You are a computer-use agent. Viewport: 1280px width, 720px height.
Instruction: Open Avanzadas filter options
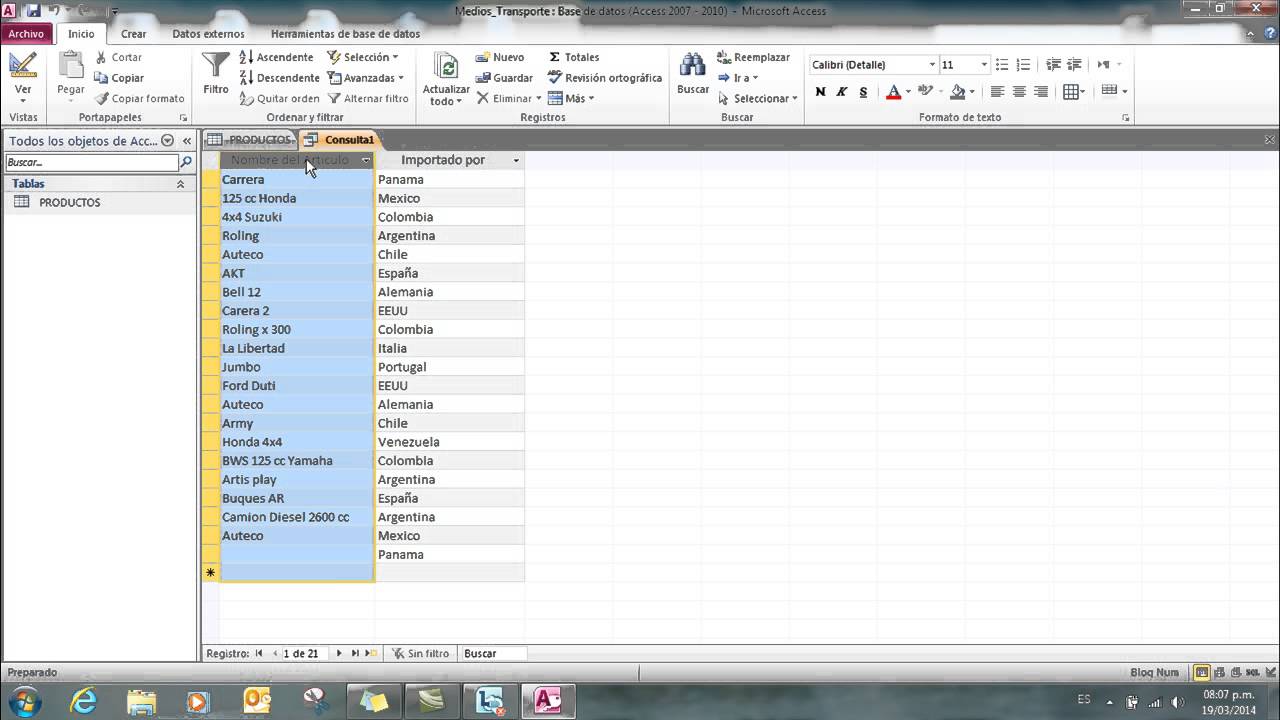pos(366,78)
